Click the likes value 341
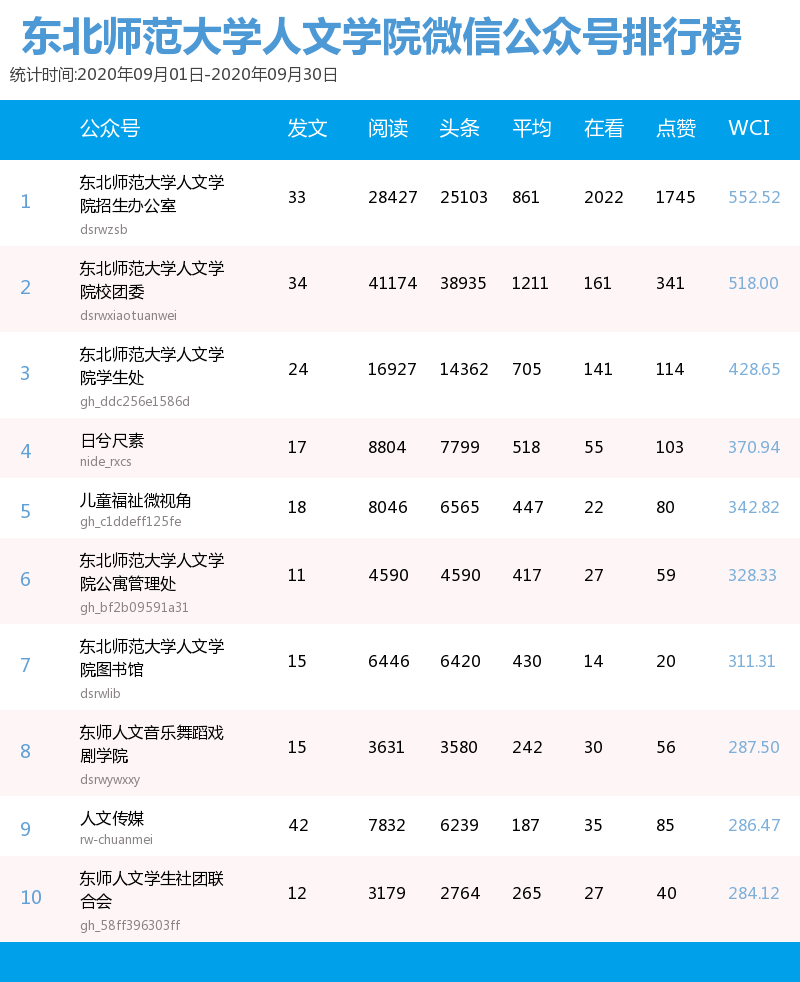This screenshot has width=800, height=982. click(x=670, y=283)
